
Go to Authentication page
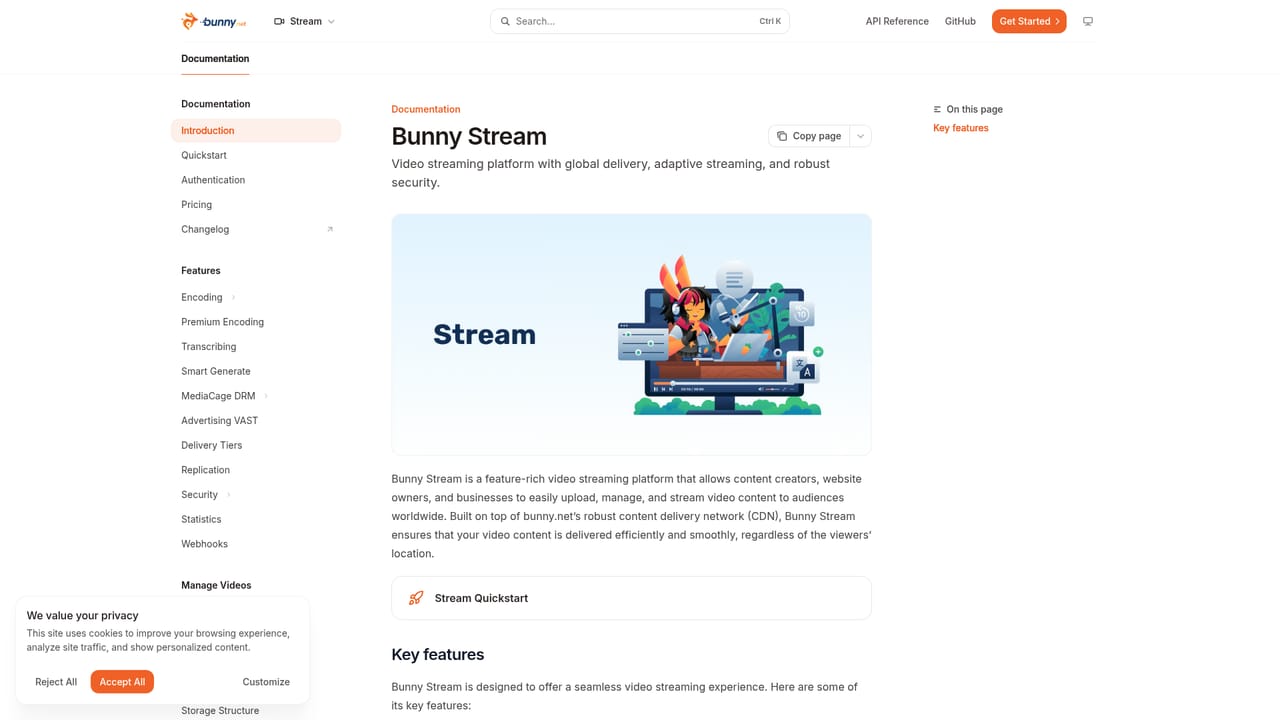(256, 180)
